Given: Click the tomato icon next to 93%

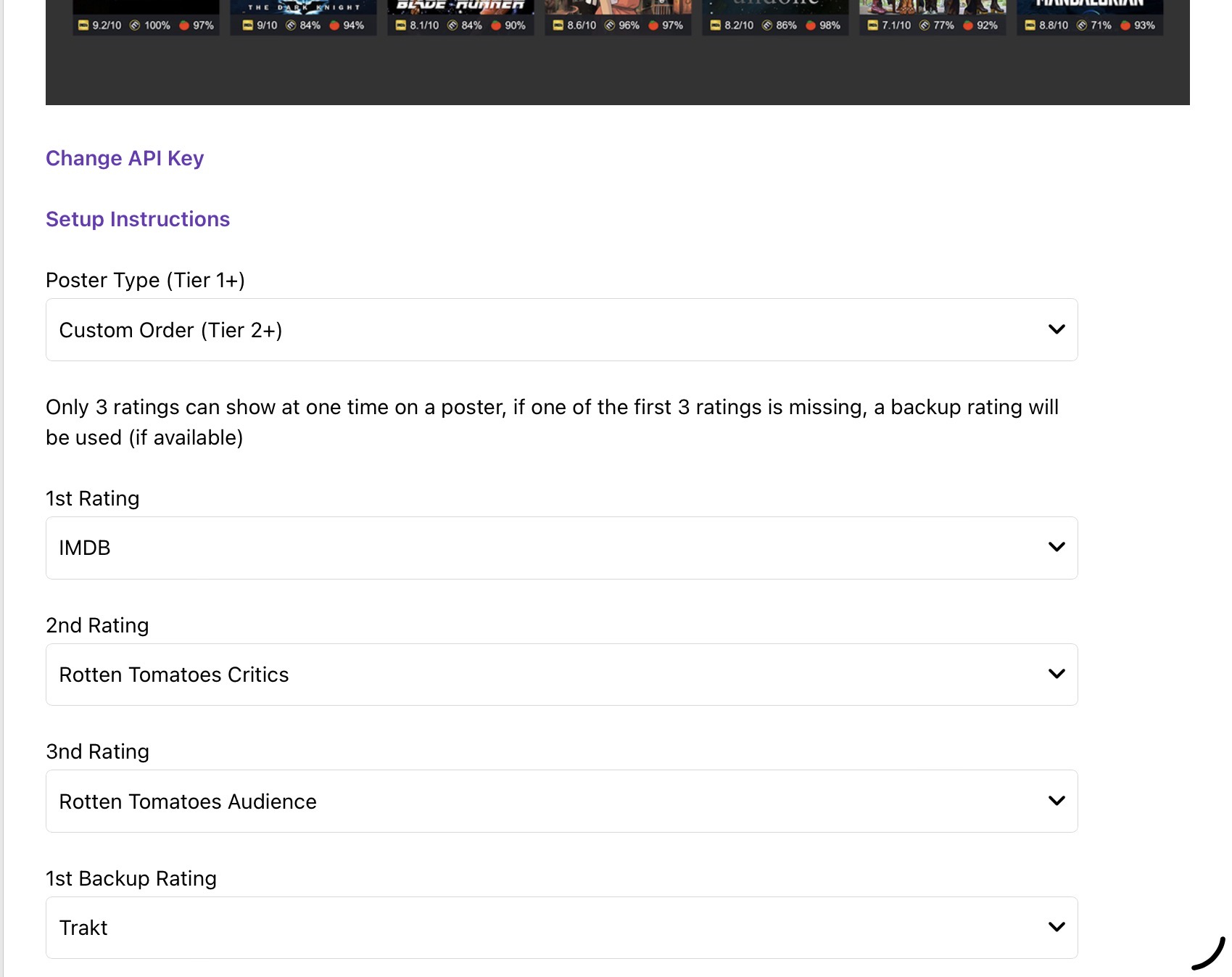Looking at the screenshot, I should 1125,25.
